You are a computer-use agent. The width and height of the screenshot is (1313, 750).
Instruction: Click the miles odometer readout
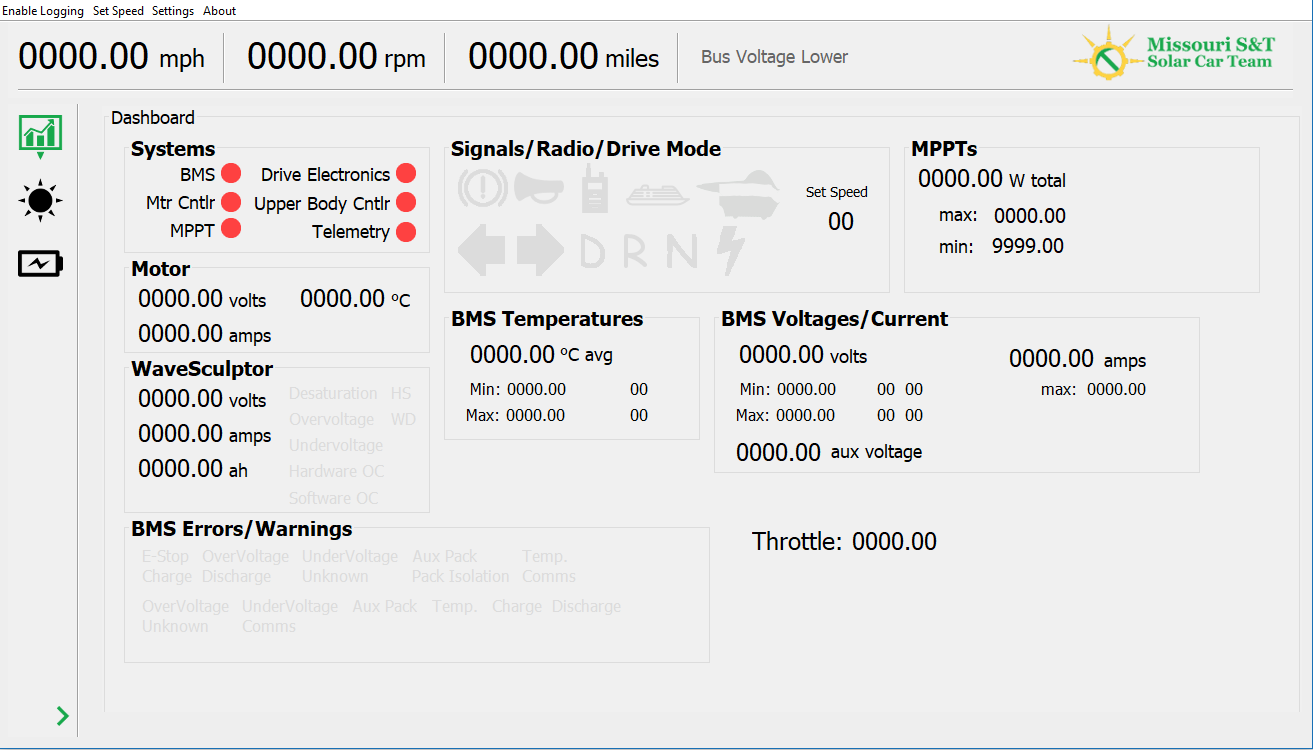[x=564, y=56]
